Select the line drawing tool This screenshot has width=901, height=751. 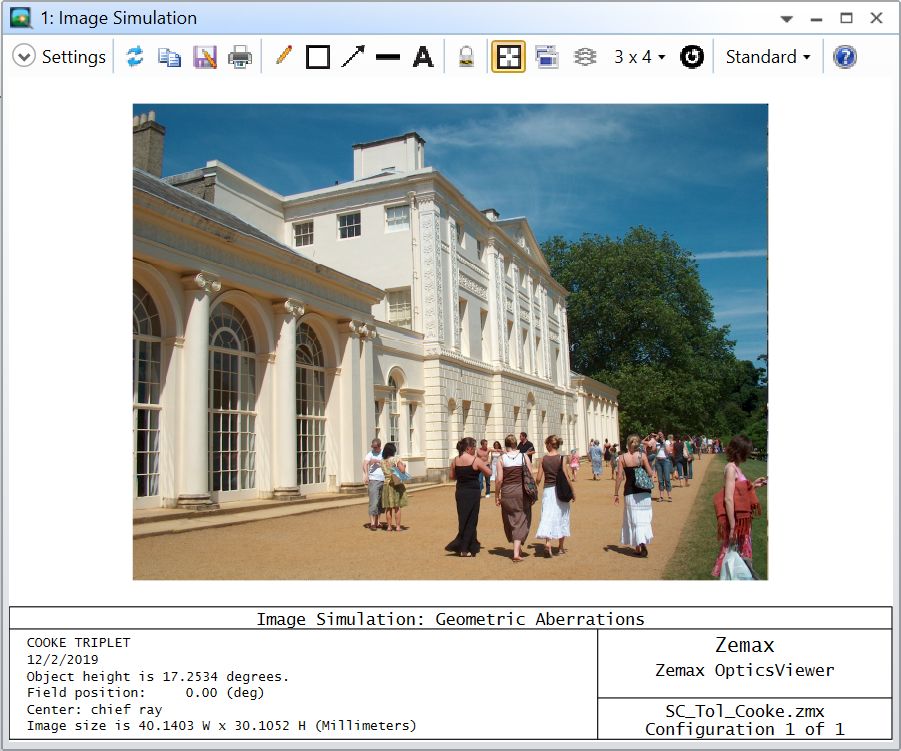(x=388, y=57)
